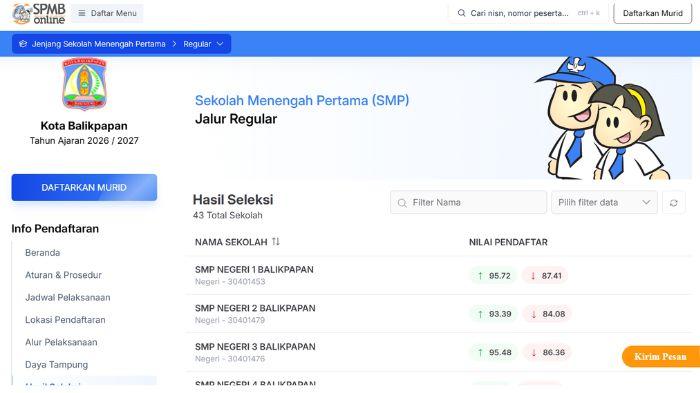Open Alur Pelaksanaan sidebar link
700x393 pixels.
pos(61,342)
